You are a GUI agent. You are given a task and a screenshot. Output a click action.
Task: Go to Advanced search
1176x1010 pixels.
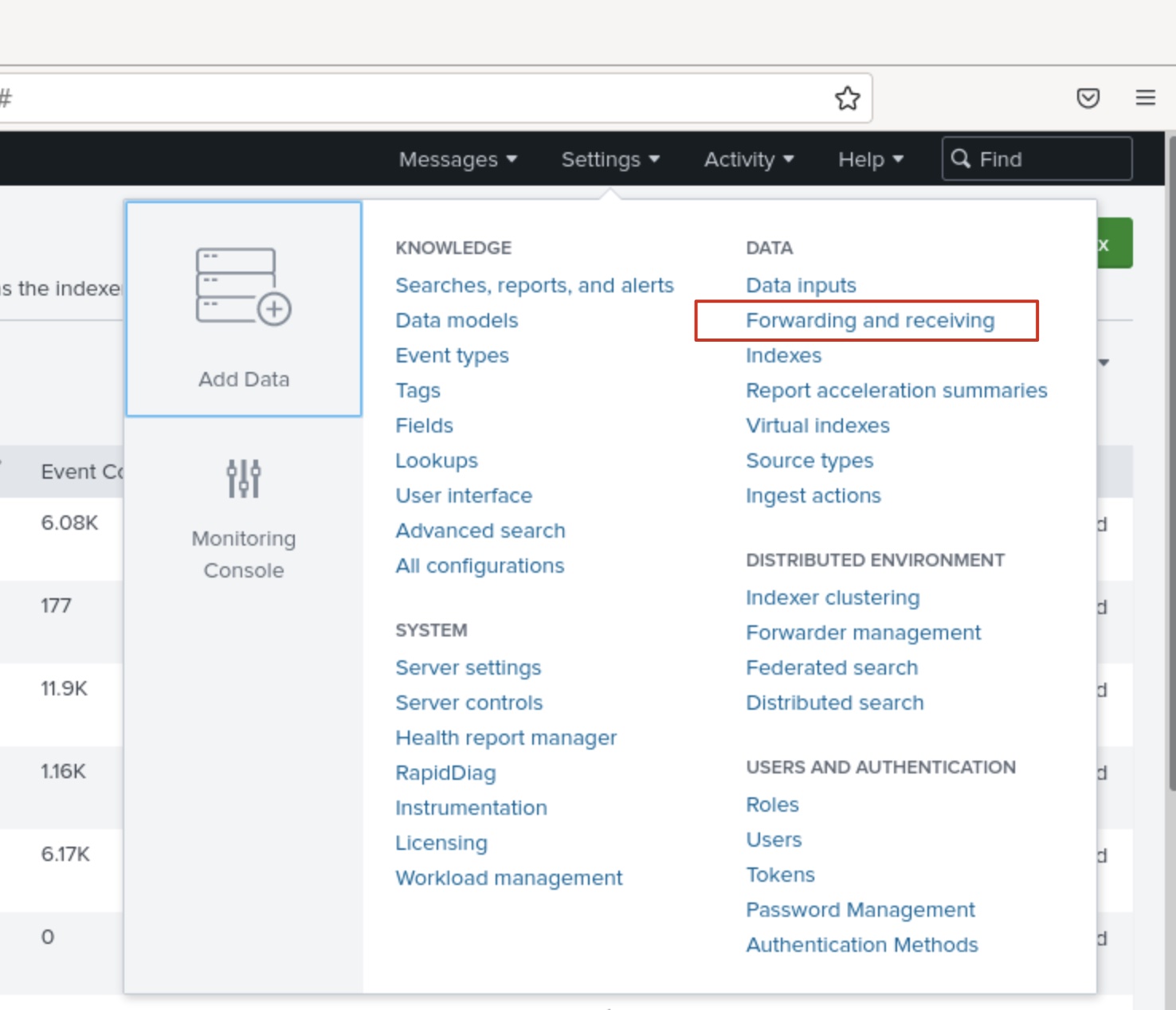pyautogui.click(x=480, y=530)
